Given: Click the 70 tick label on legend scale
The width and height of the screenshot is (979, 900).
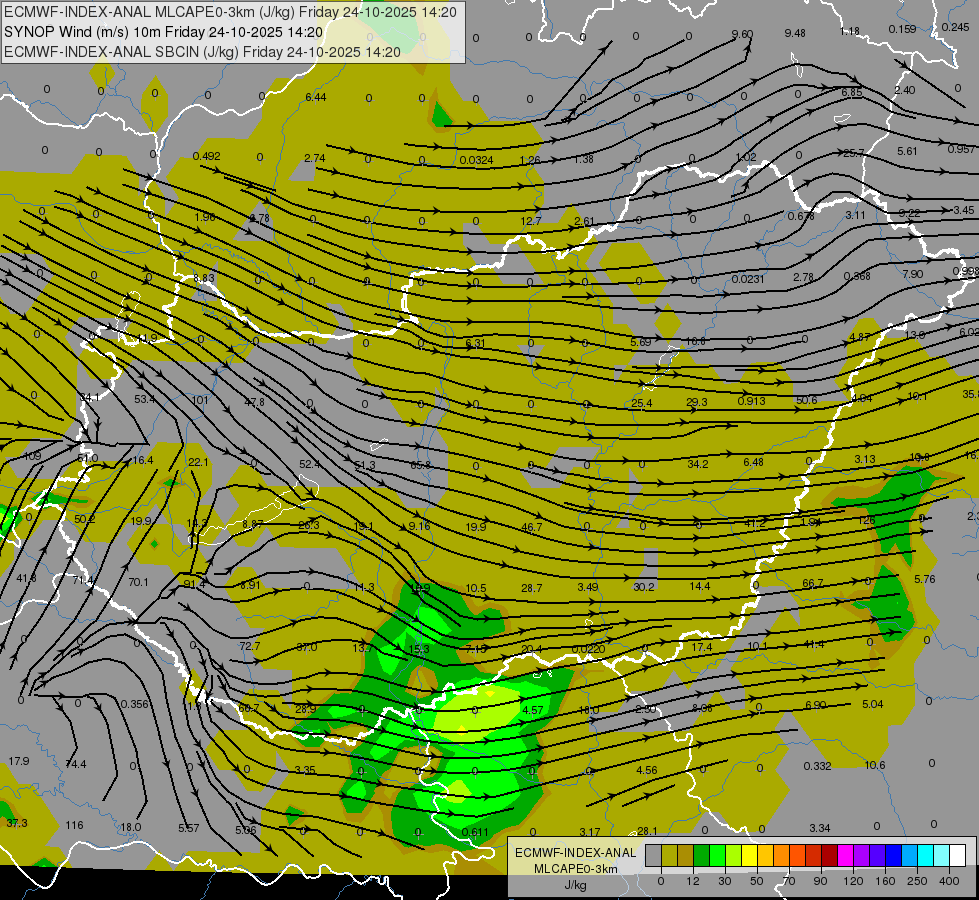Looking at the screenshot, I should tap(789, 881).
